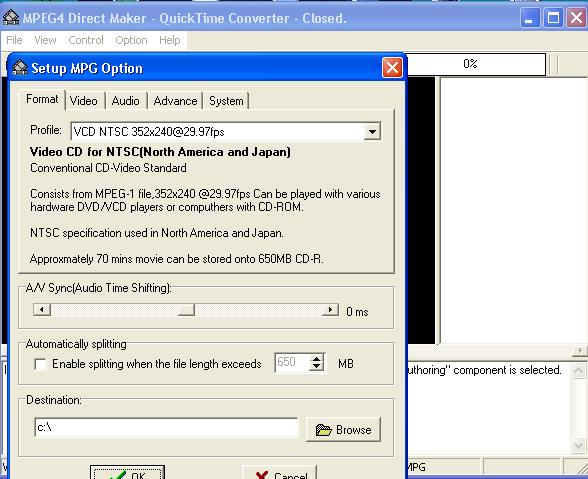This screenshot has height=479, width=588.
Task: Click the A/V Sync slider thumb
Action: click(x=186, y=310)
